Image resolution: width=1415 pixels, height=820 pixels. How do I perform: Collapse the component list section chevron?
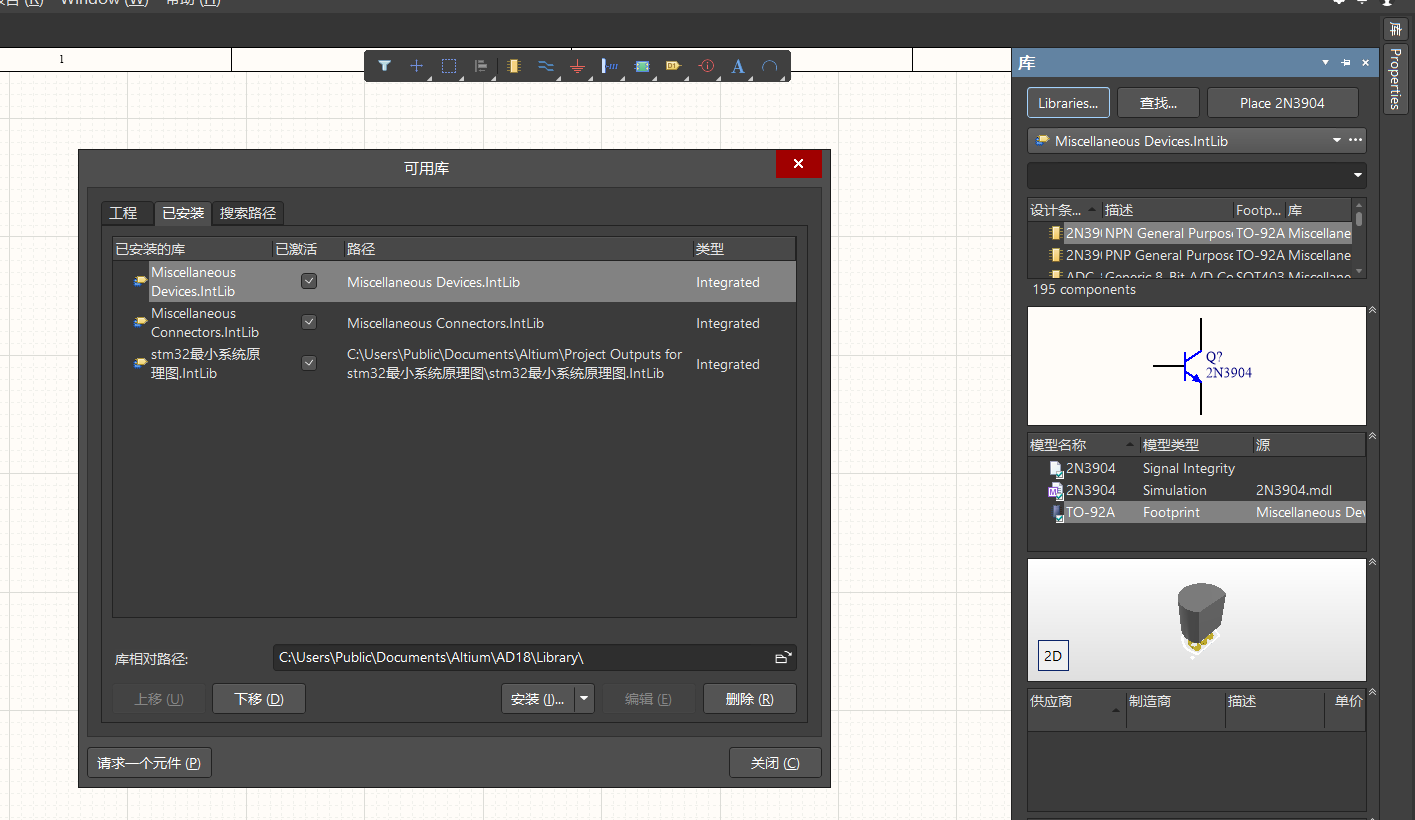click(1372, 311)
